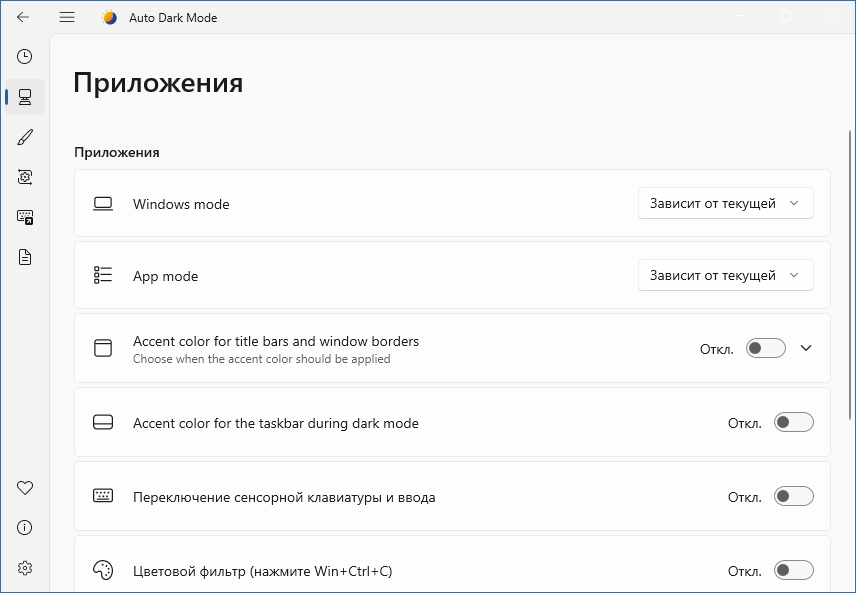The width and height of the screenshot is (856, 593).
Task: Select the Apps monitor tab in sidebar
Action: pos(25,97)
